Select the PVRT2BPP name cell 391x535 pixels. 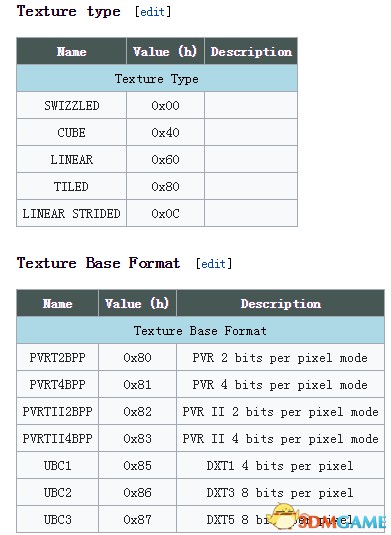(x=58, y=358)
